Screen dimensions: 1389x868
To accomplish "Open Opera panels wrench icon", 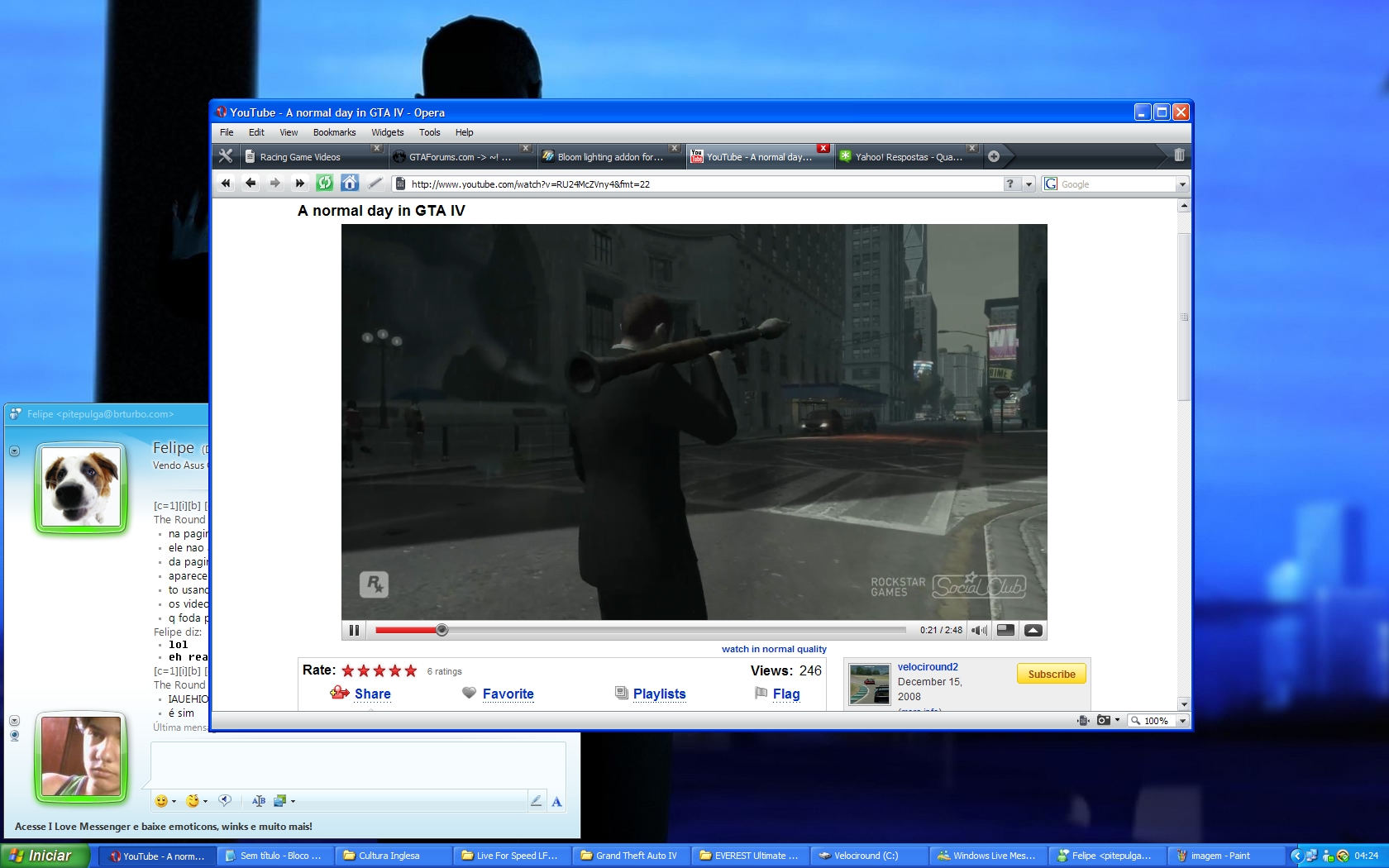I will [x=226, y=156].
